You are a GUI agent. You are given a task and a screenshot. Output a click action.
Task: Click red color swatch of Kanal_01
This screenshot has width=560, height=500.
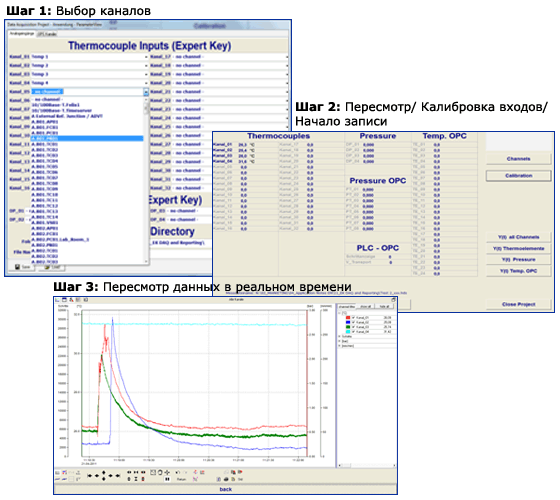tap(348, 318)
